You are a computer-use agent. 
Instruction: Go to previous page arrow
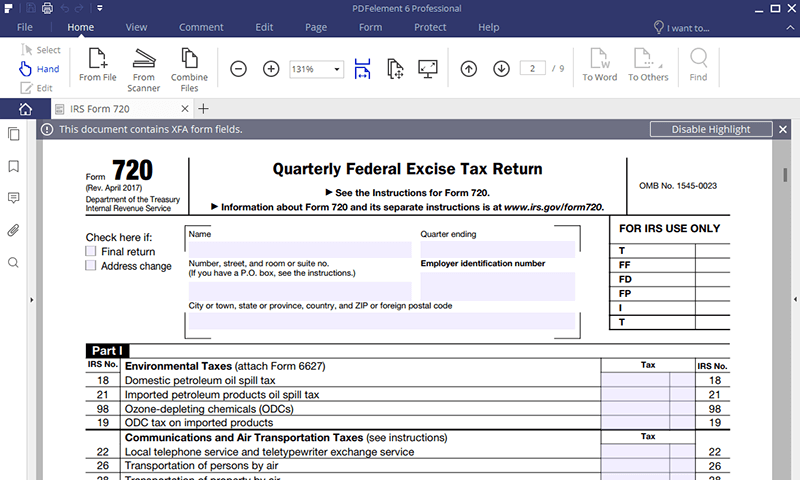coord(468,68)
